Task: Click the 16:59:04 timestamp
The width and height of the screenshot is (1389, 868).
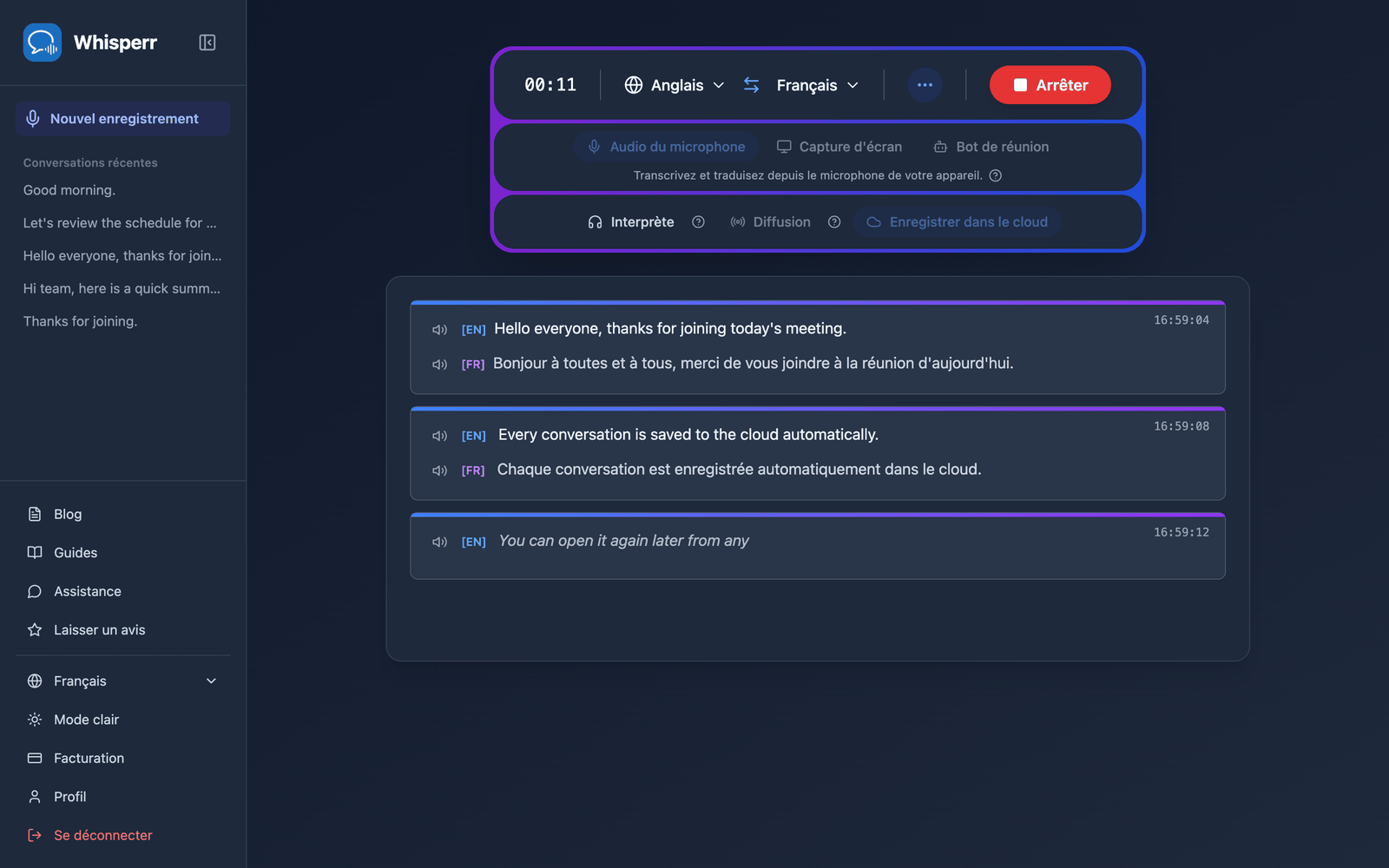Action: pos(1181,320)
